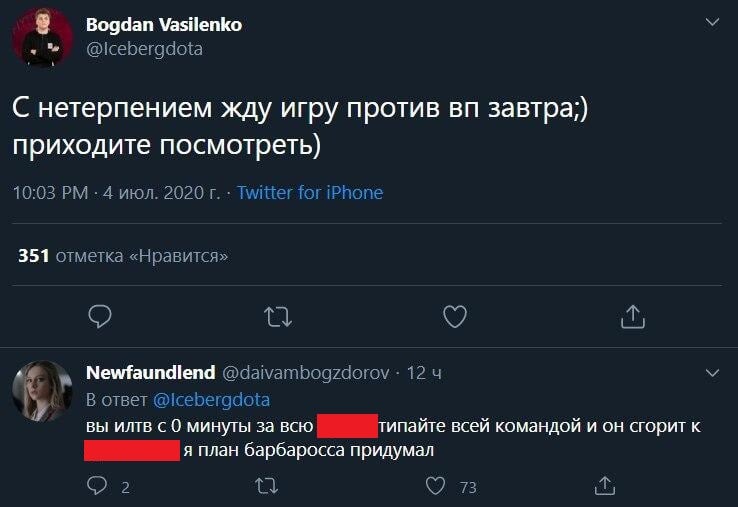
Task: Retweet the main tweet
Action: coord(278,317)
